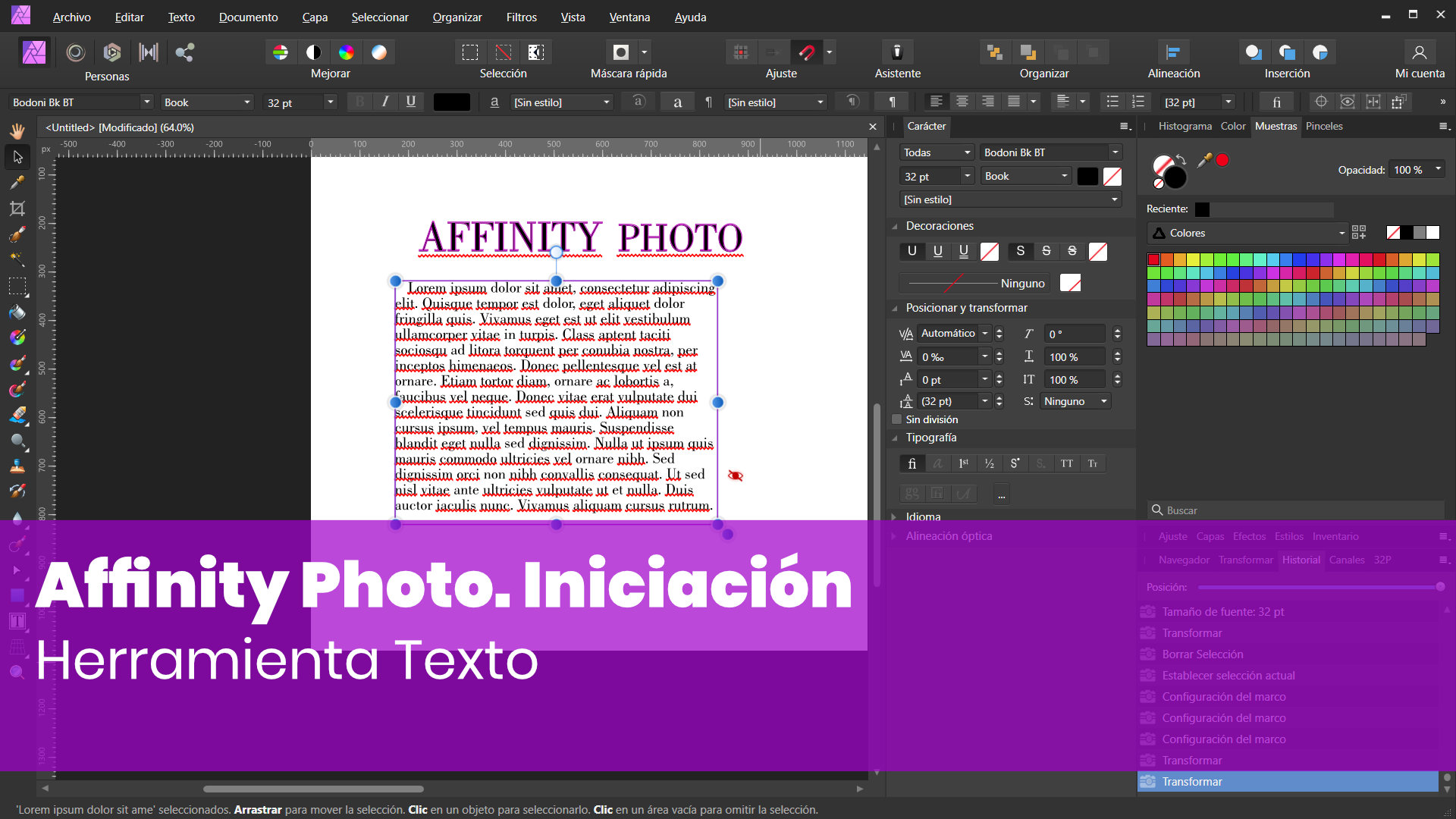
Task: Switch to the Liquify persona icon
Action: click(x=75, y=52)
